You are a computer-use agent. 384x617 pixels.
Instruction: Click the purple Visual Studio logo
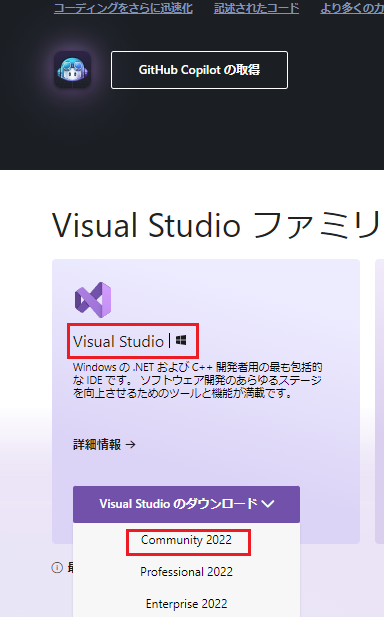93,300
